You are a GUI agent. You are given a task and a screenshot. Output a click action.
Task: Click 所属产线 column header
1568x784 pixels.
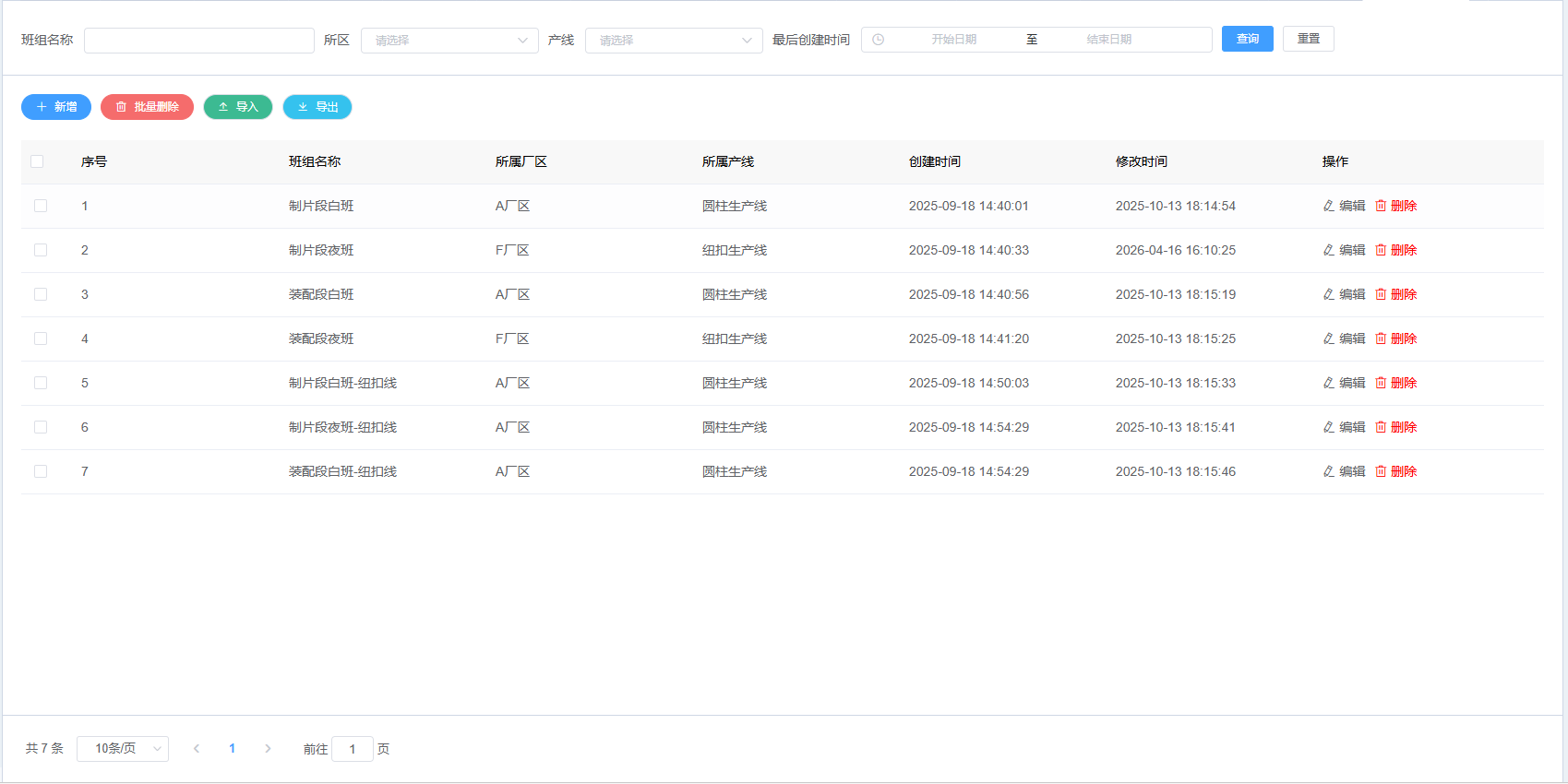tap(728, 161)
